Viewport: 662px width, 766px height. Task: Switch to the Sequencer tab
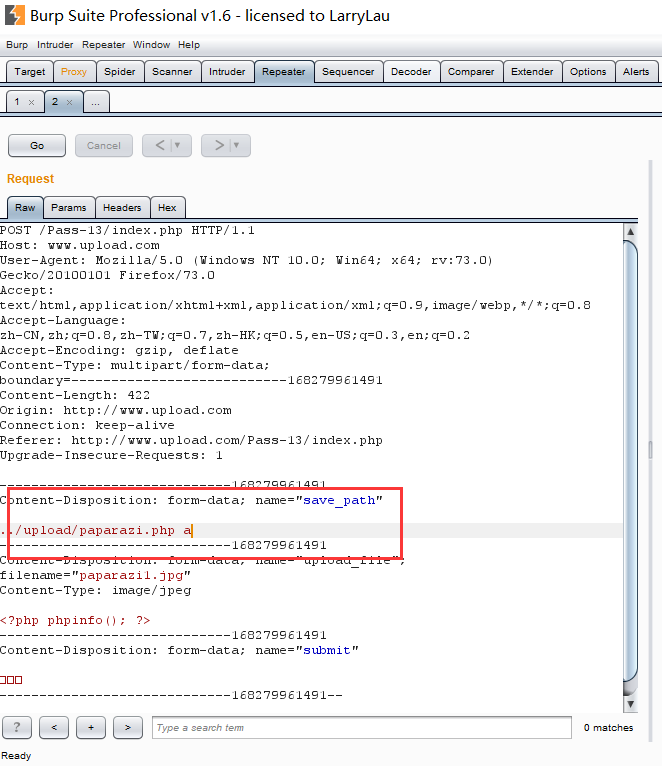(348, 72)
